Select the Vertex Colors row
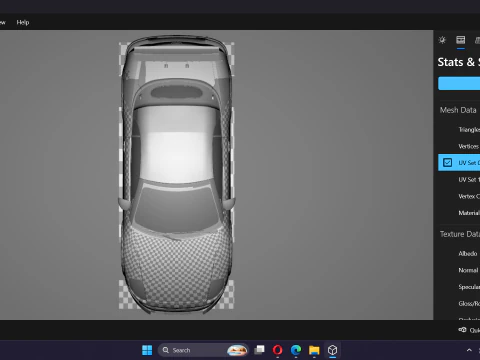The height and width of the screenshot is (360, 480). coord(459,196)
